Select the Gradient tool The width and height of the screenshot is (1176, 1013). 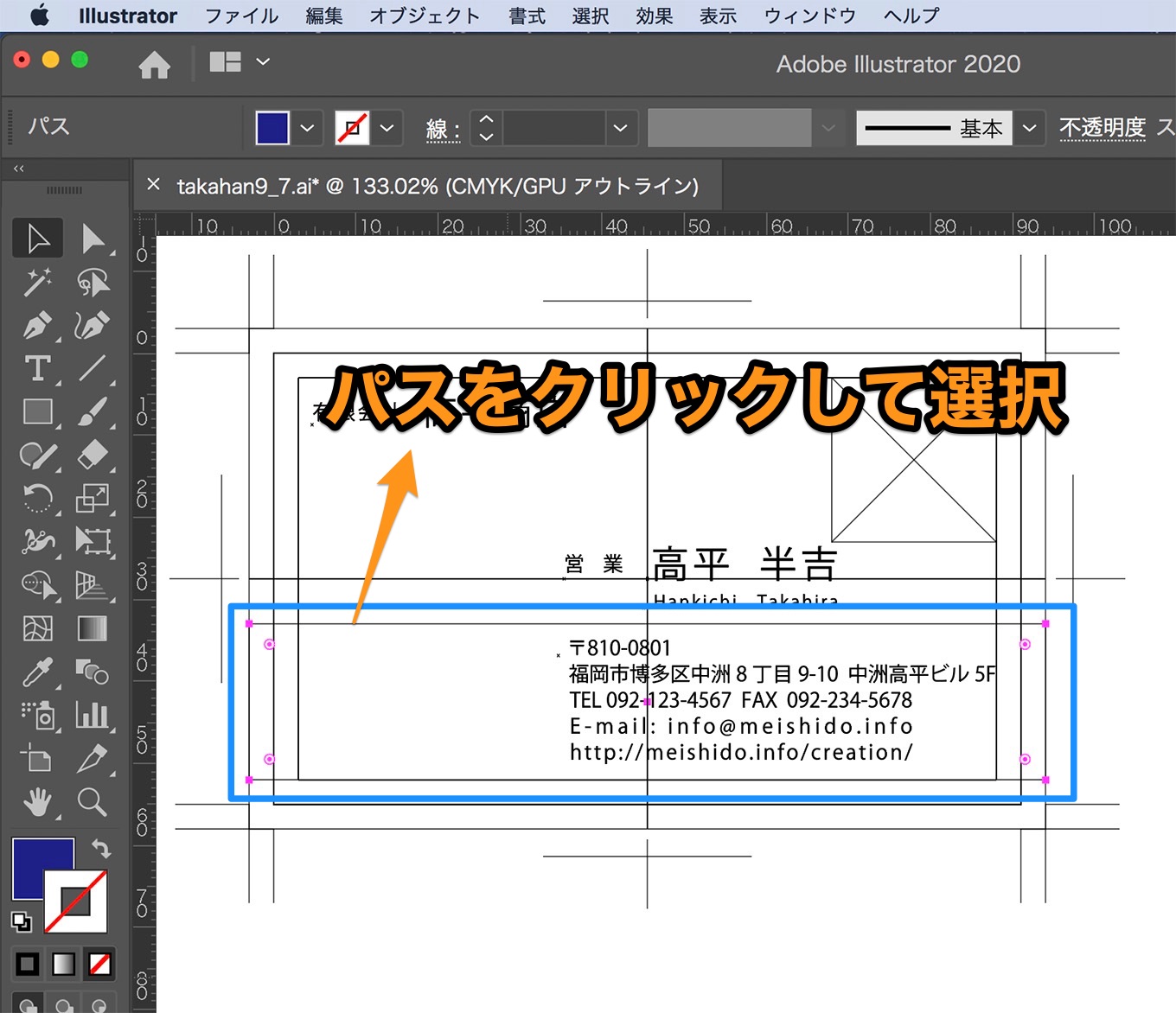pos(92,628)
